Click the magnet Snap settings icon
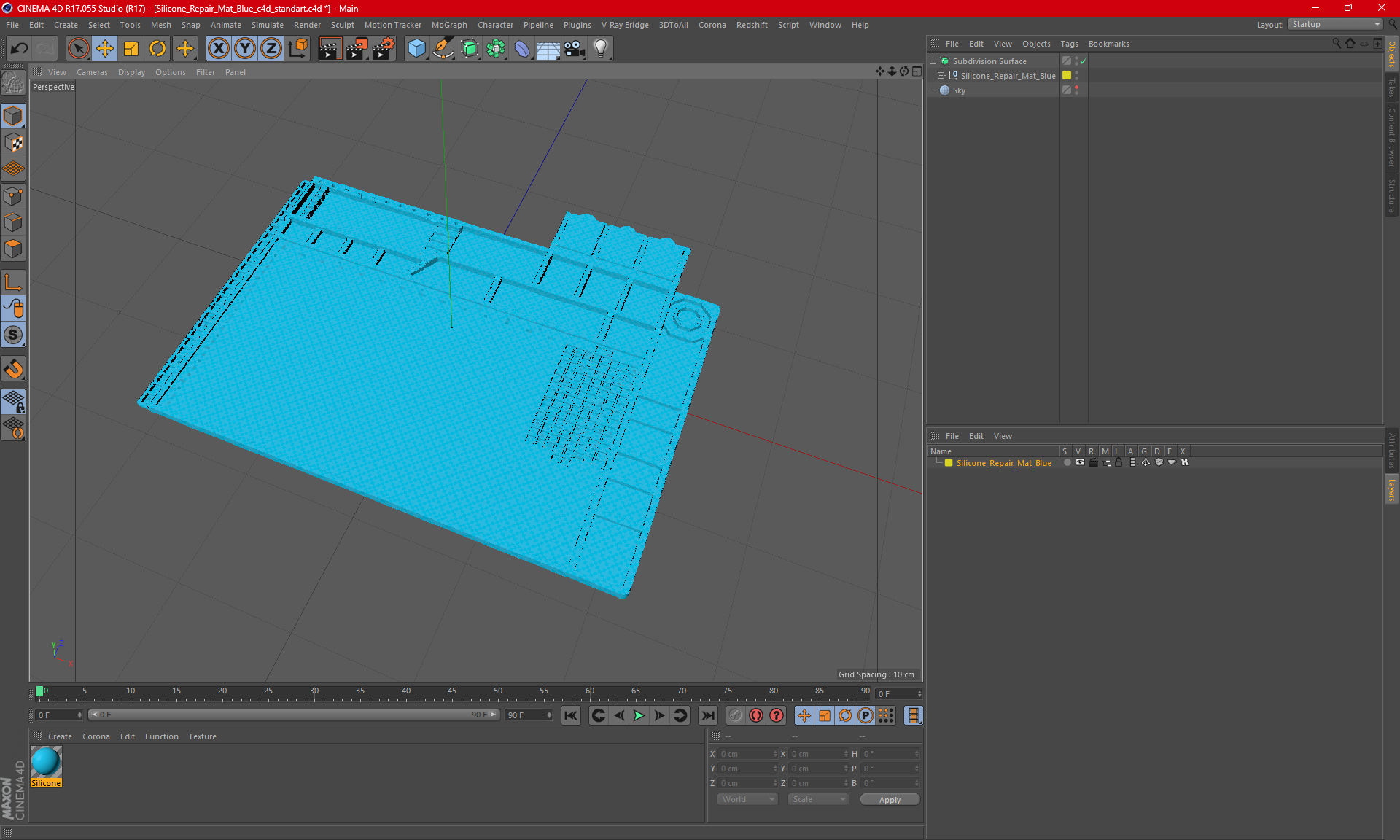1400x840 pixels. (x=13, y=369)
